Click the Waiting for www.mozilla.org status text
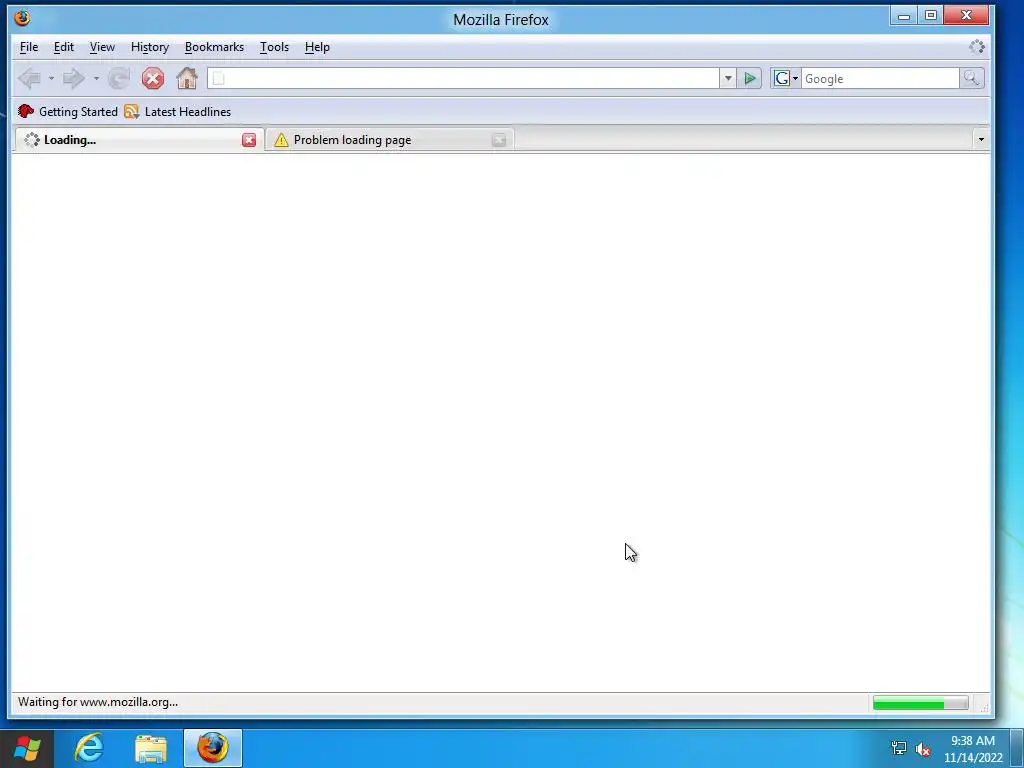 pos(98,702)
